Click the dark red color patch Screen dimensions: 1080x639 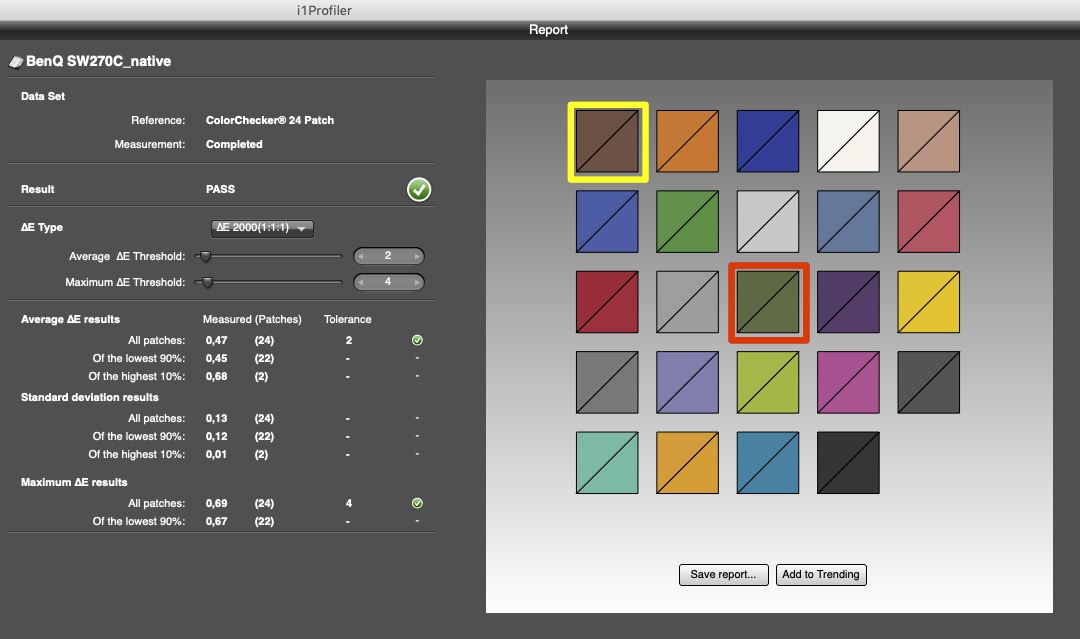pos(608,302)
